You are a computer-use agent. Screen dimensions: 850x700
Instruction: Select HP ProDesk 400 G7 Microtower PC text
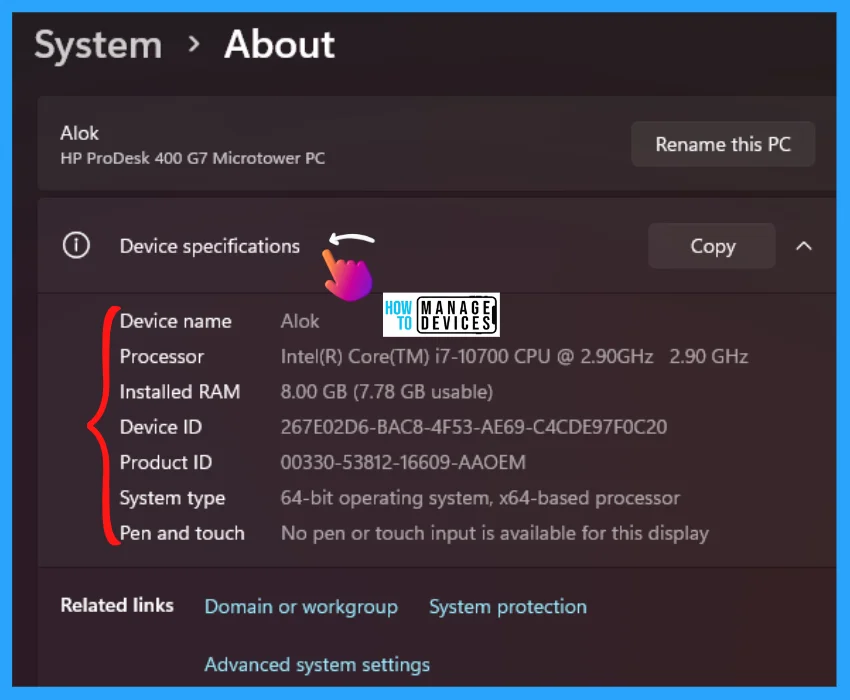(x=192, y=158)
